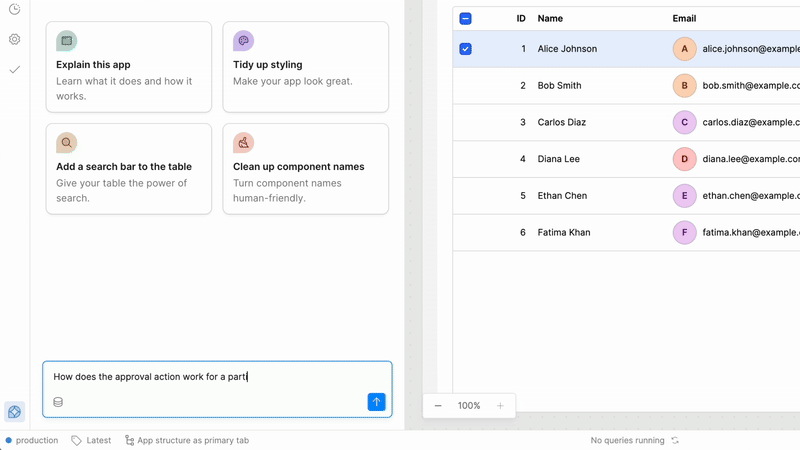The height and width of the screenshot is (450, 800).
Task: Select the AI assistant icon at sidebar bottom
Action: tap(14, 412)
